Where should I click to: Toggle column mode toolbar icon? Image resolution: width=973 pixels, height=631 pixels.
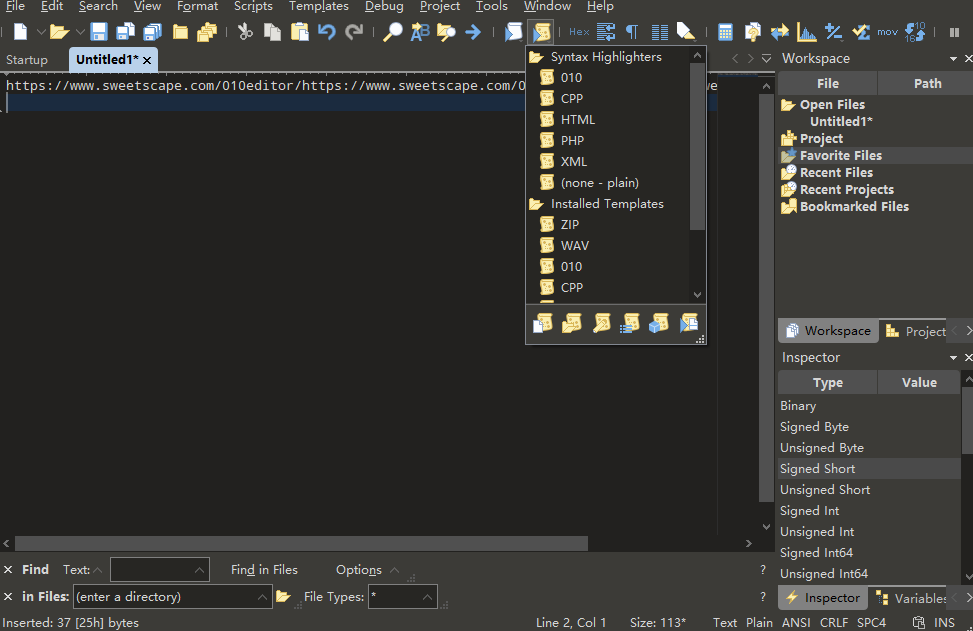[660, 32]
